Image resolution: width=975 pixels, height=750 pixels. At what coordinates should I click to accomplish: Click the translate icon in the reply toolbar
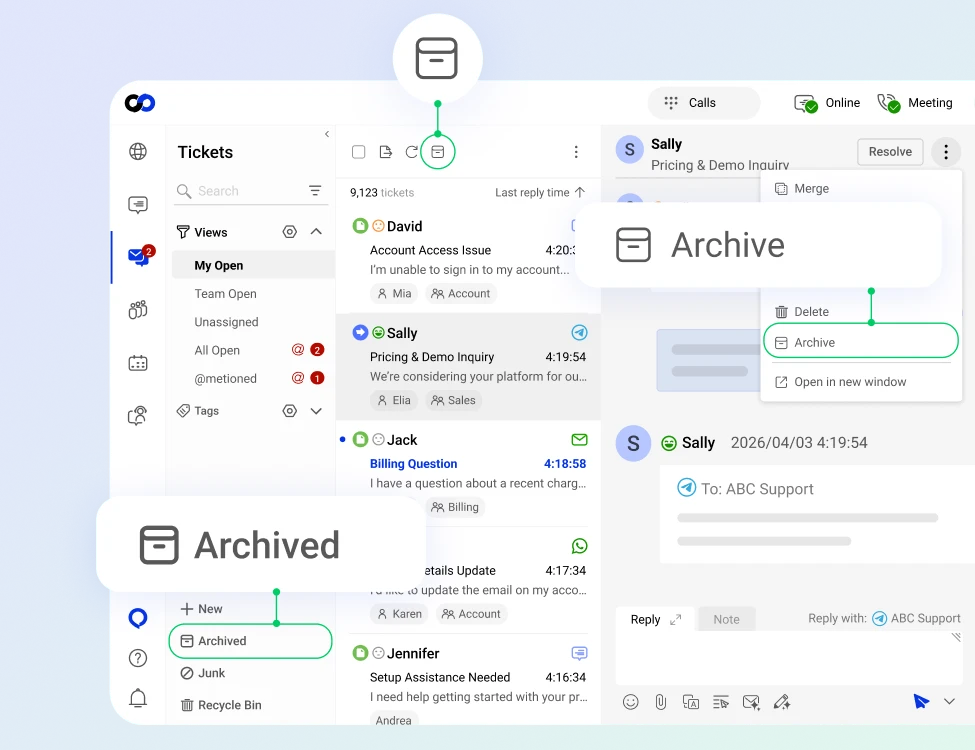[691, 702]
